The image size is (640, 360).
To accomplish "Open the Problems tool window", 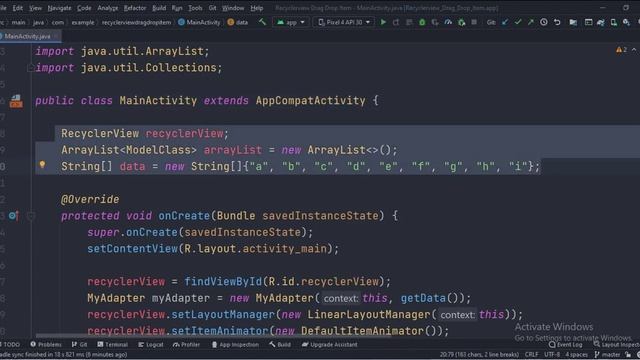I will pyautogui.click(x=46, y=344).
